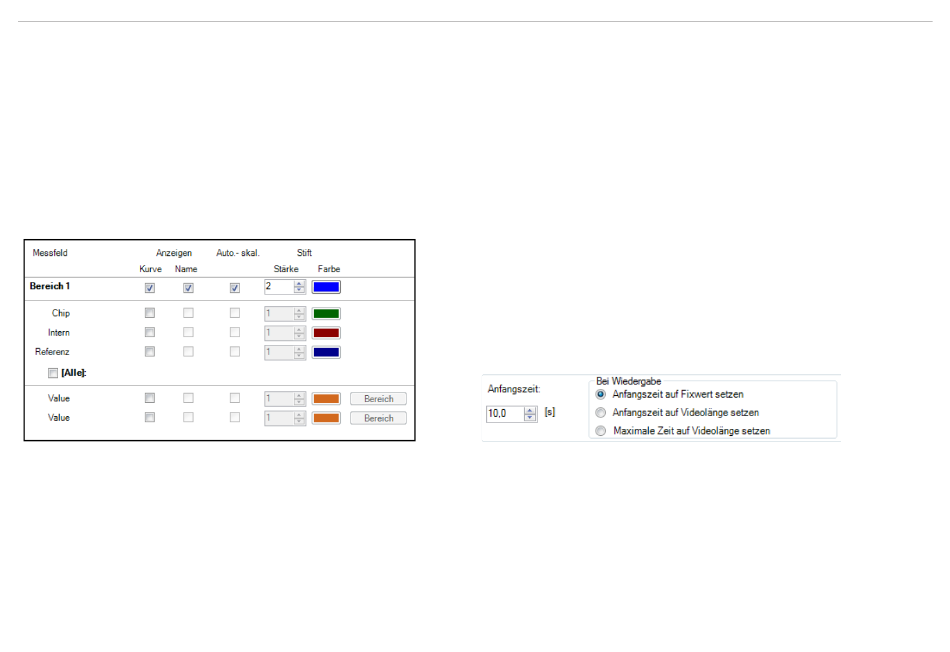The image size is (950, 652).
Task: Click the 'Intern' row label
Action: click(x=59, y=332)
